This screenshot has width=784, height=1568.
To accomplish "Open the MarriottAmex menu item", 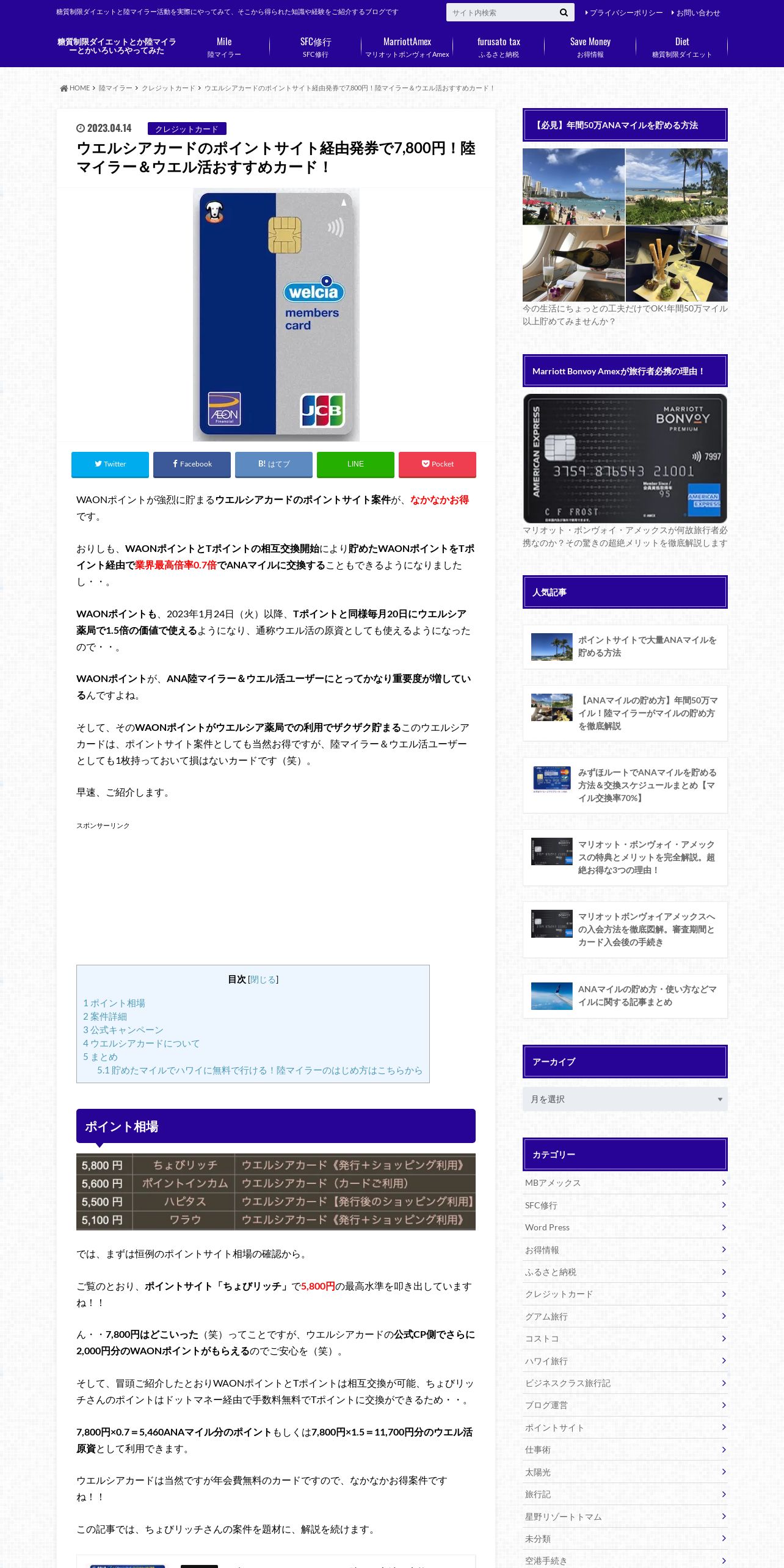I will pyautogui.click(x=407, y=47).
